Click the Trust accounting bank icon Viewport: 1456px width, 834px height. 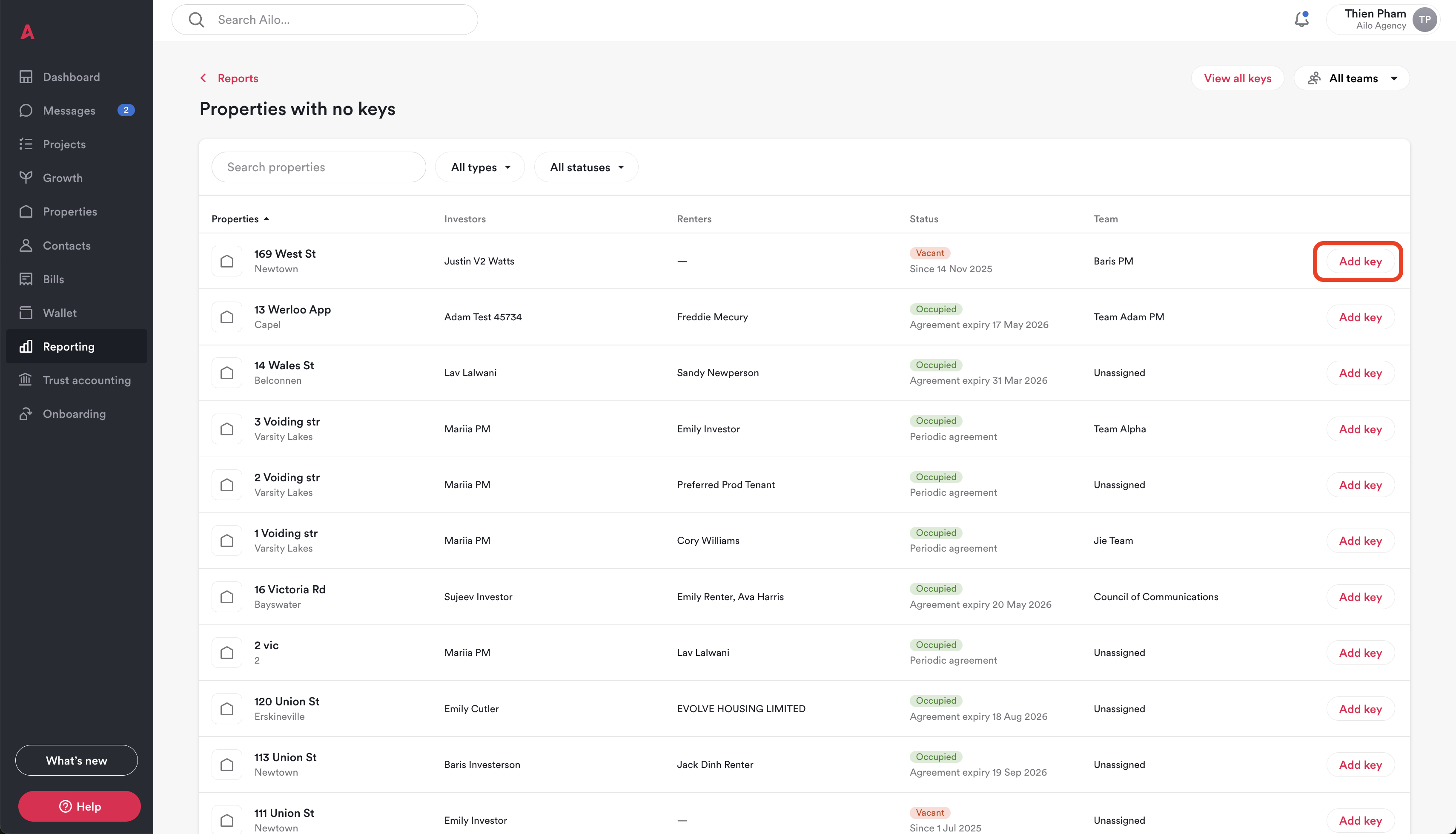point(26,380)
